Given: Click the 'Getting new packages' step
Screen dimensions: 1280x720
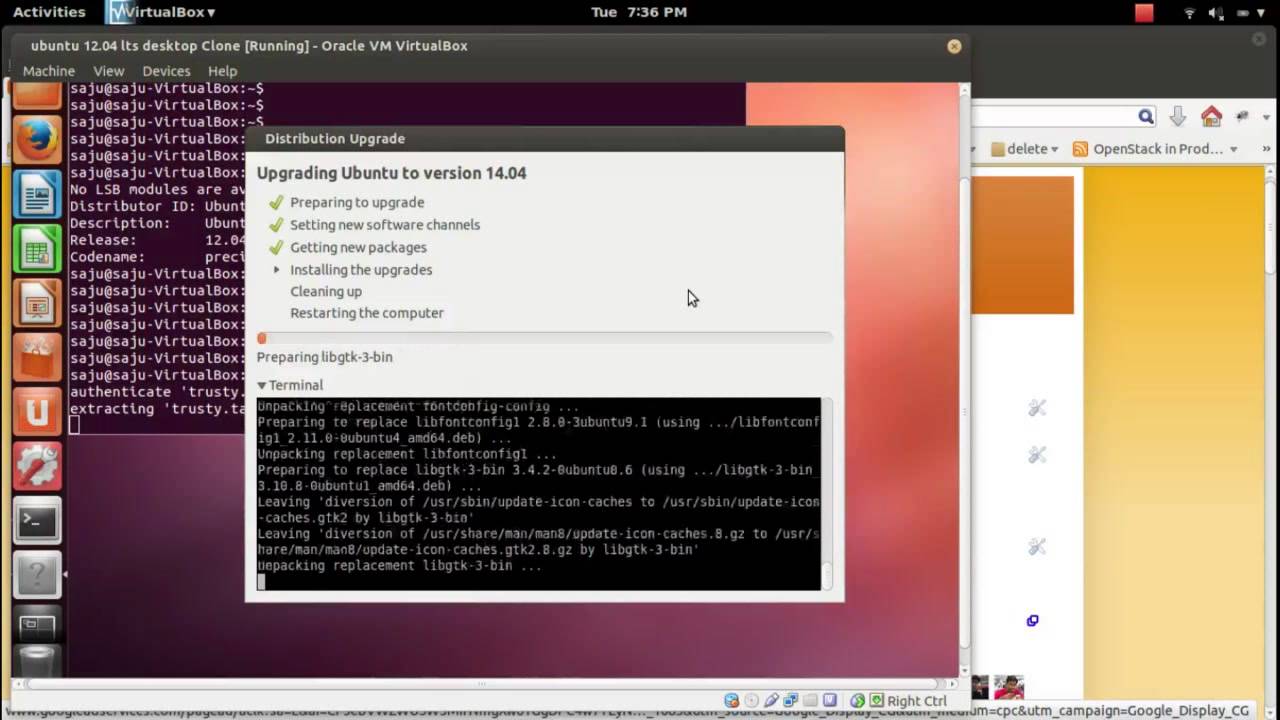Looking at the screenshot, I should [358, 247].
